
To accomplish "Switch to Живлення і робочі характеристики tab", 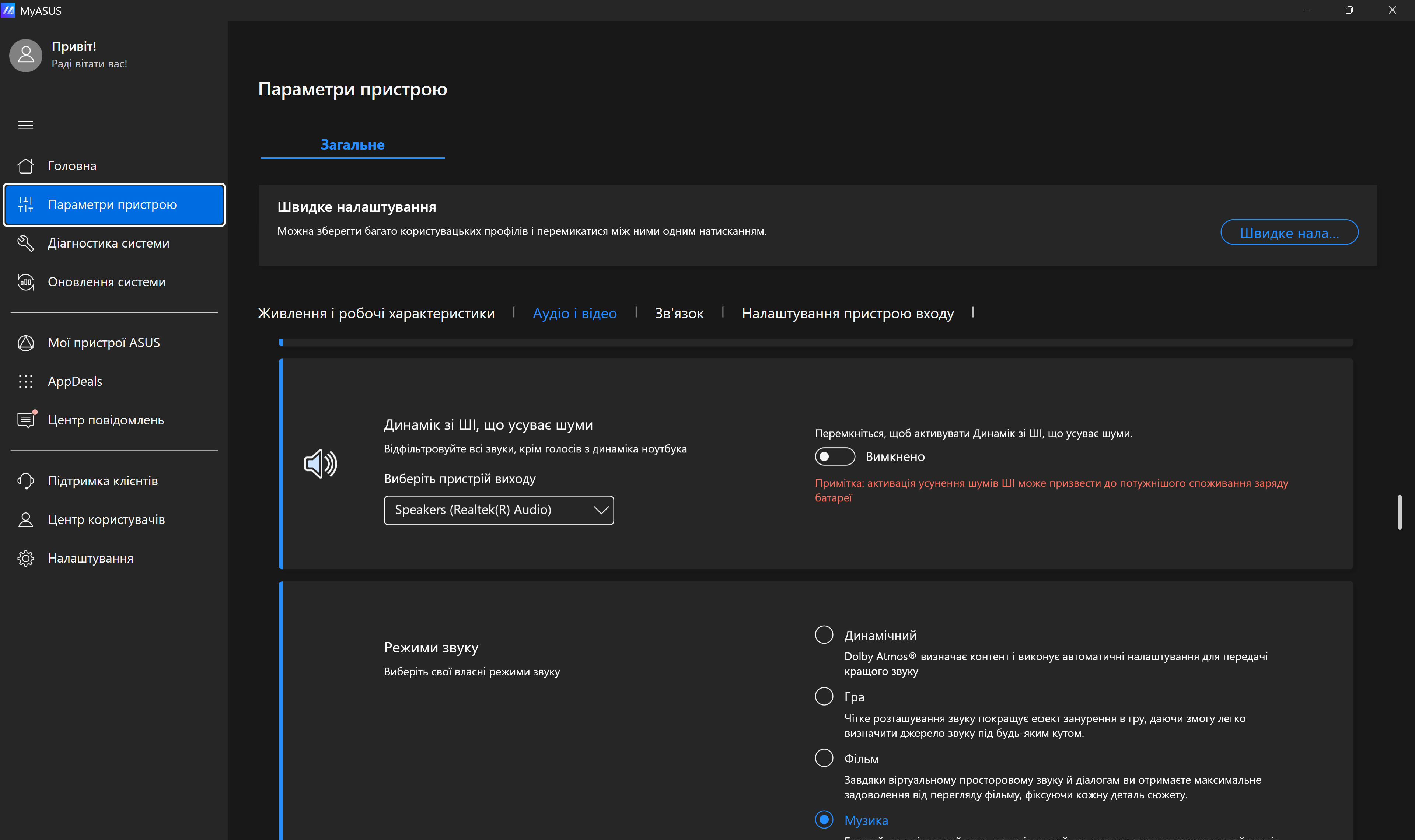I will (x=376, y=313).
